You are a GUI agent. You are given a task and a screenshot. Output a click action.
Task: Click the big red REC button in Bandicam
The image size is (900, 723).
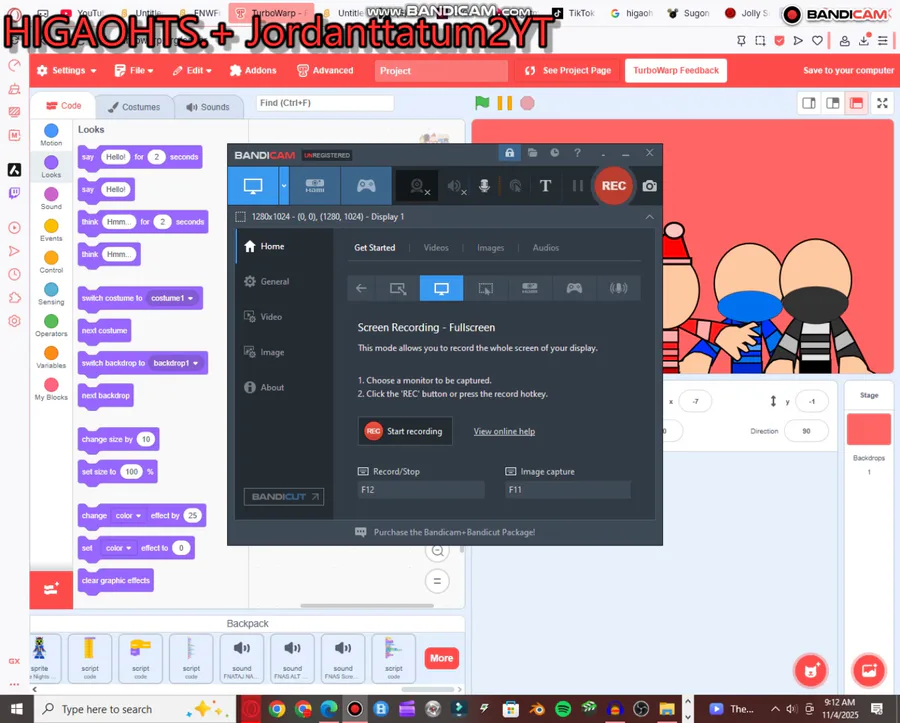tap(614, 186)
